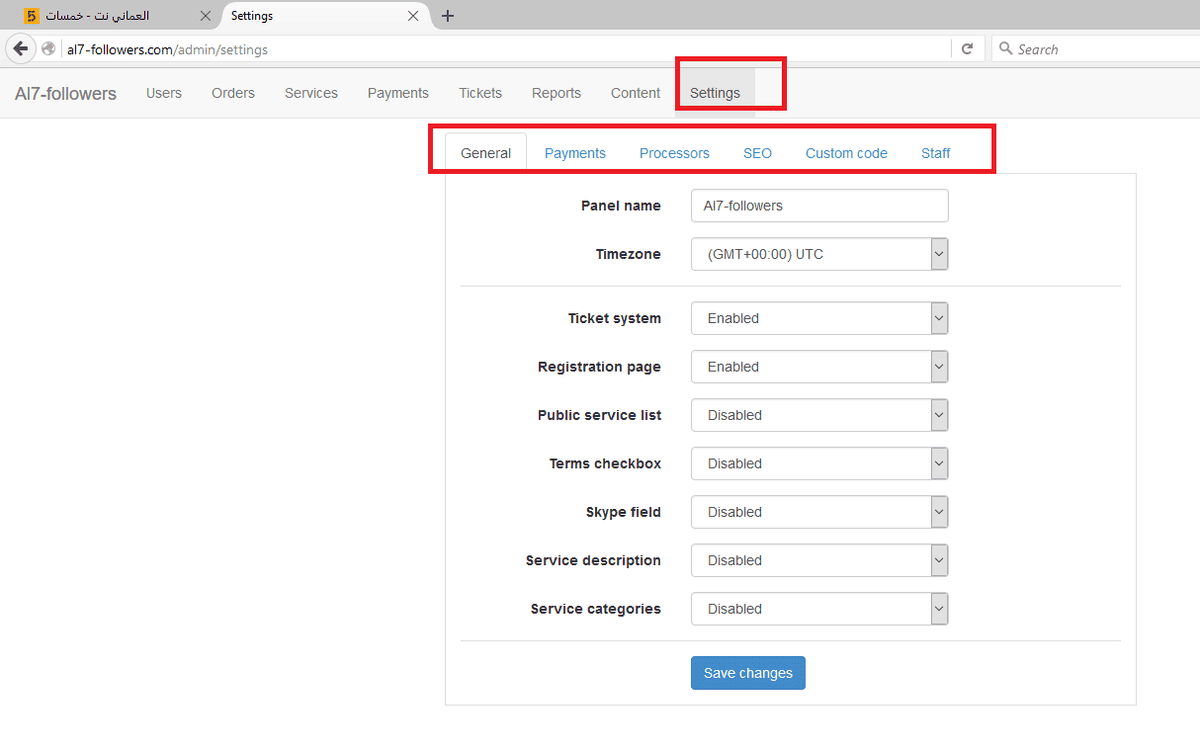Close the Settings browser tab

(x=412, y=16)
